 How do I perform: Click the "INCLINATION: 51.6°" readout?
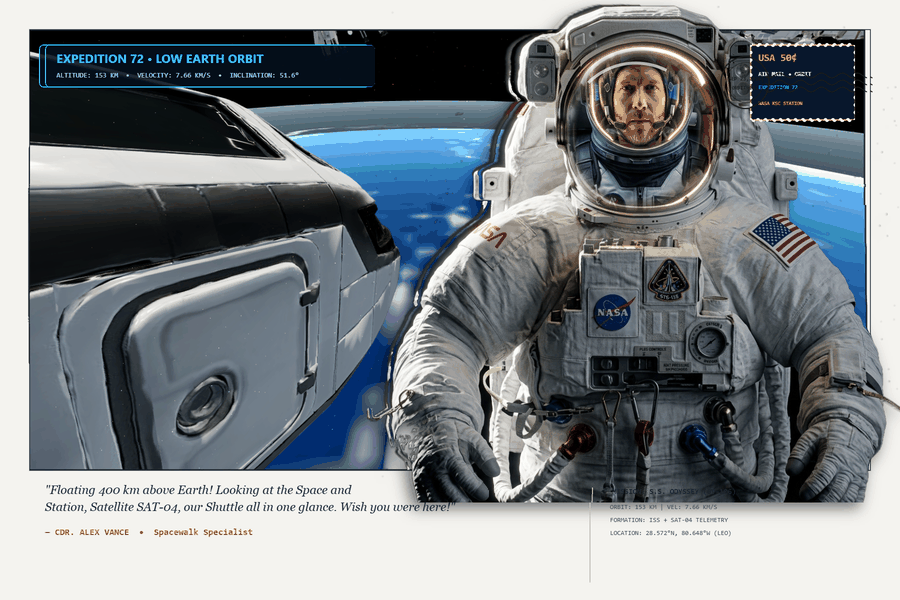264,75
